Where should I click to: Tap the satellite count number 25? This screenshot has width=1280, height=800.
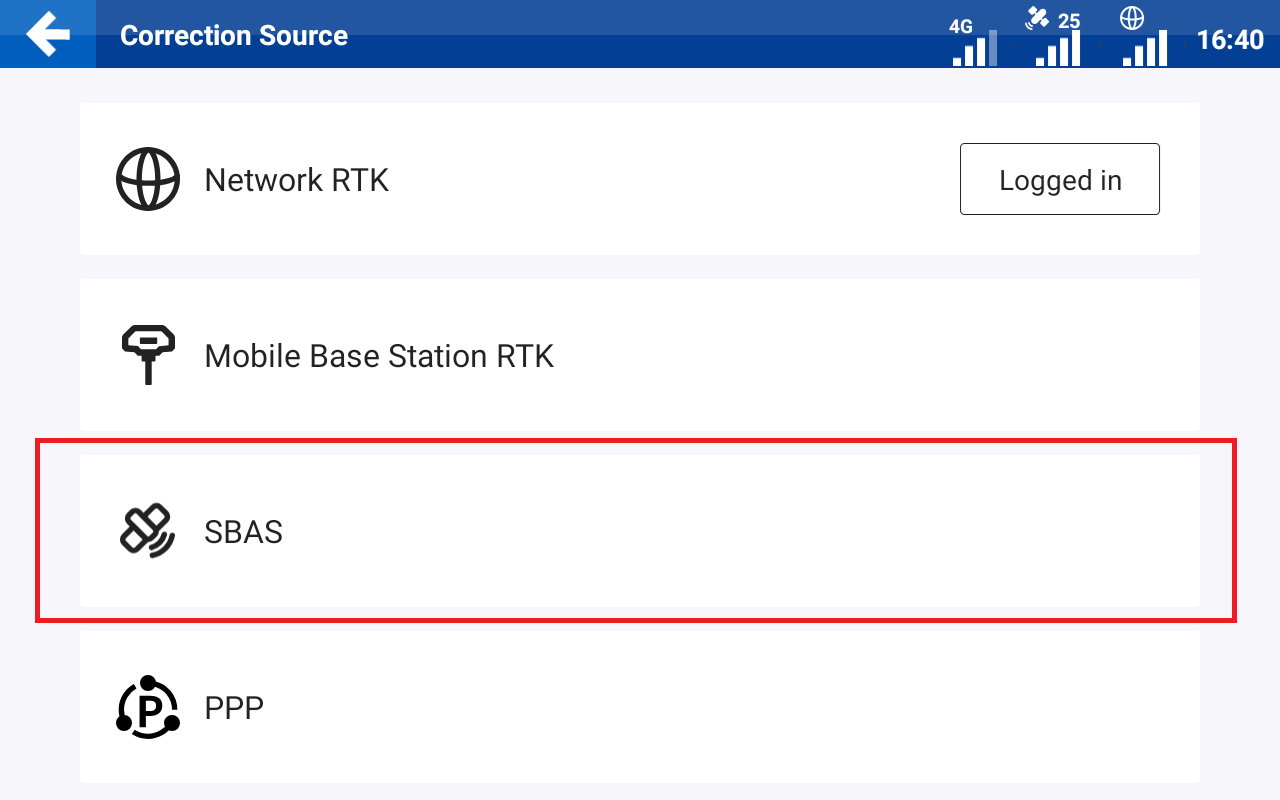(x=1069, y=21)
